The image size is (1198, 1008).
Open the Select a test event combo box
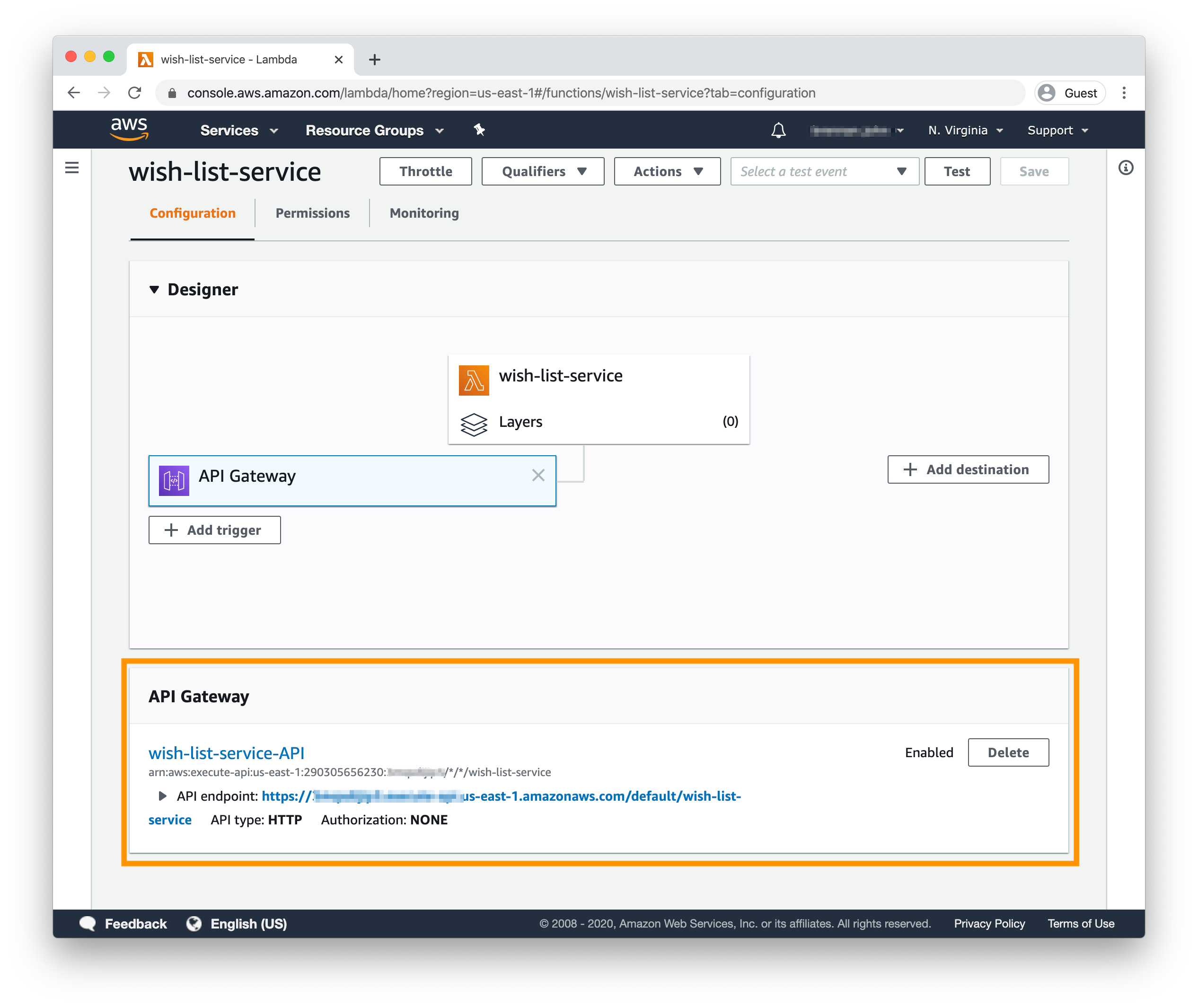pyautogui.click(x=824, y=171)
